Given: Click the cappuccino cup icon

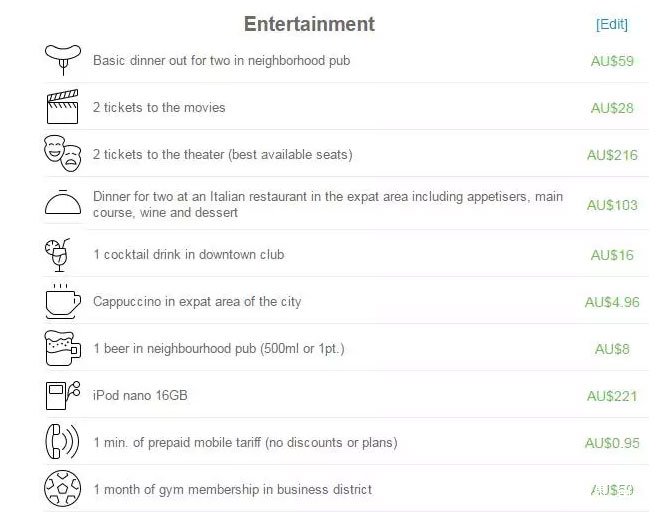Looking at the screenshot, I should 63,301.
